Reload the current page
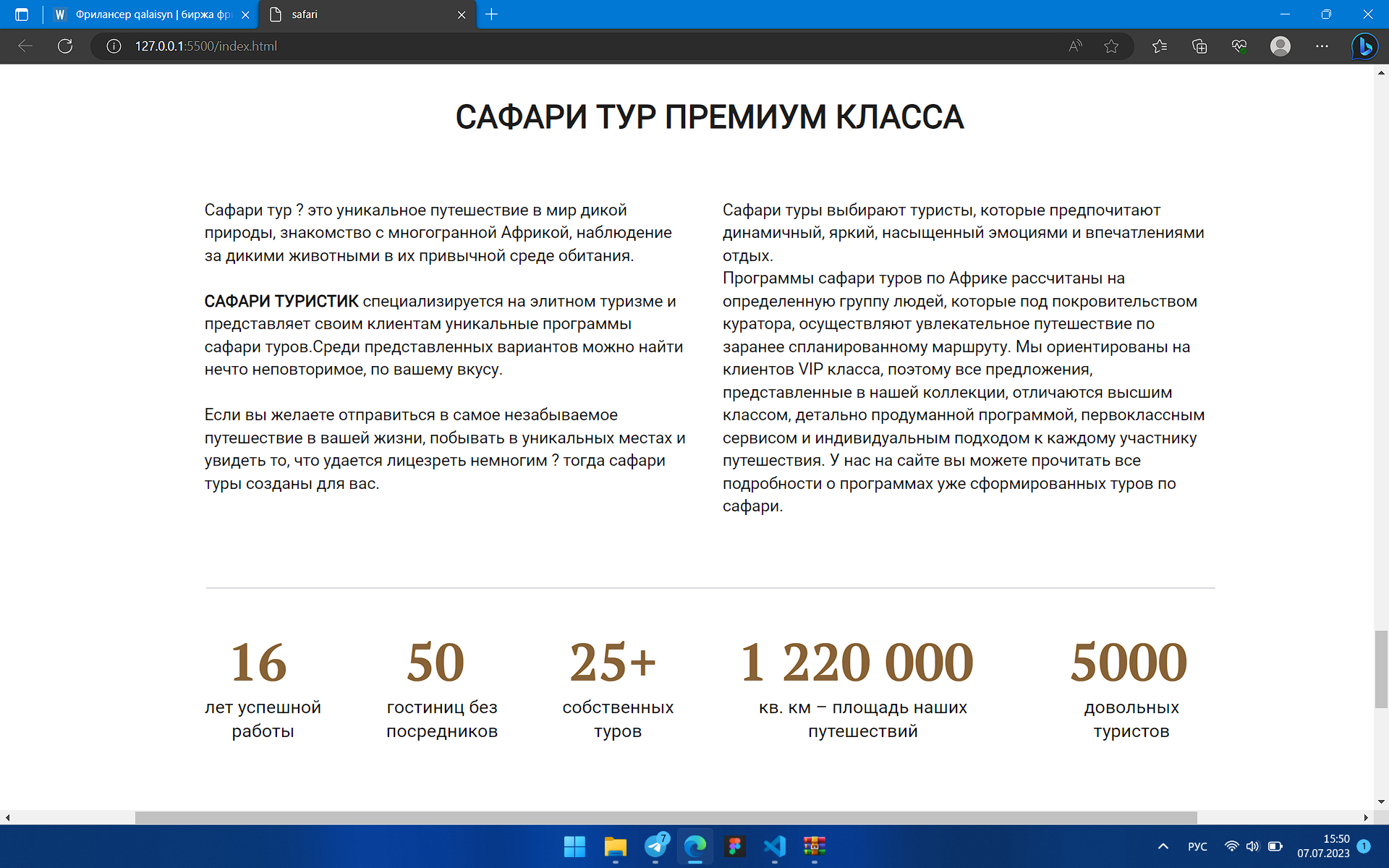 [x=65, y=46]
